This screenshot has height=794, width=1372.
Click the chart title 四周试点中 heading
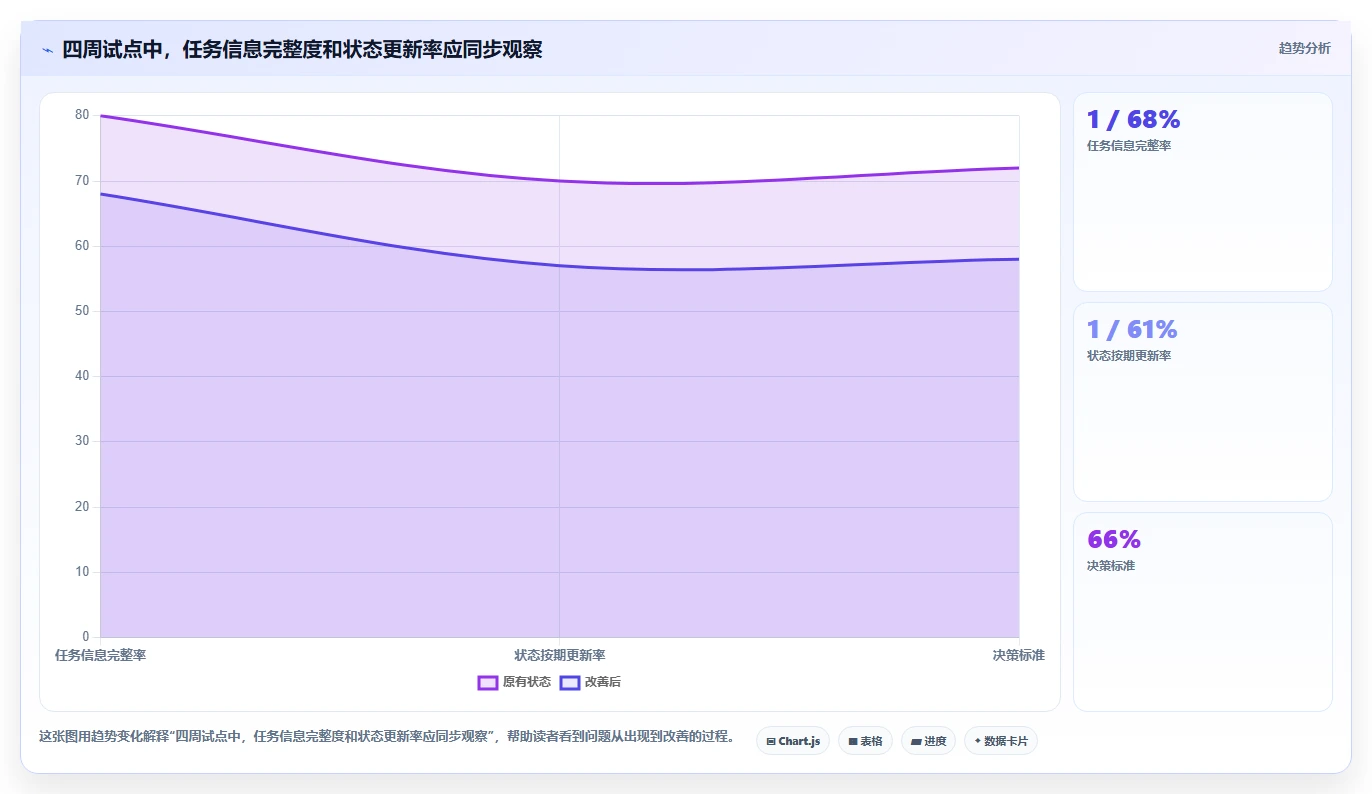coord(302,49)
